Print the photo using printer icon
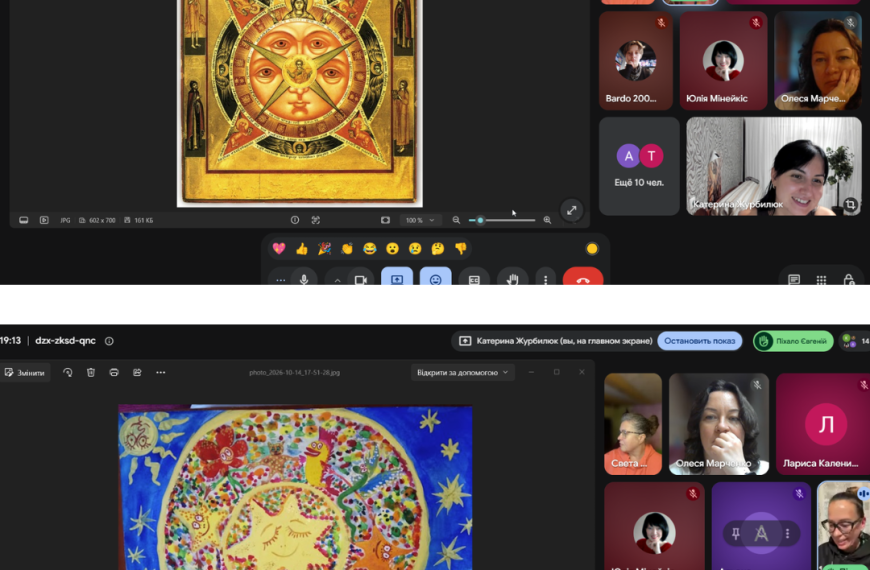The image size is (870, 570). (114, 372)
